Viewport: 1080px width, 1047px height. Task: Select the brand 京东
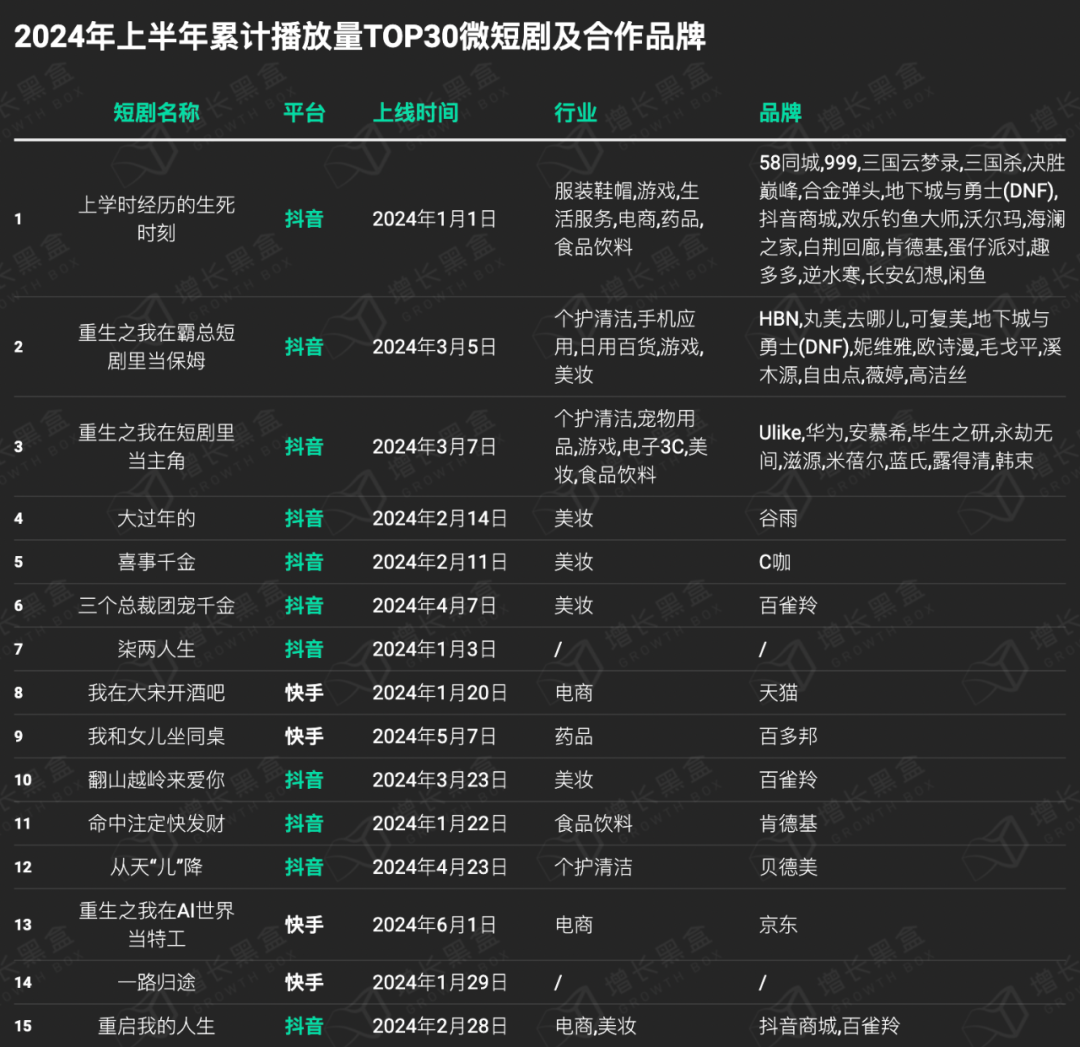tap(778, 924)
